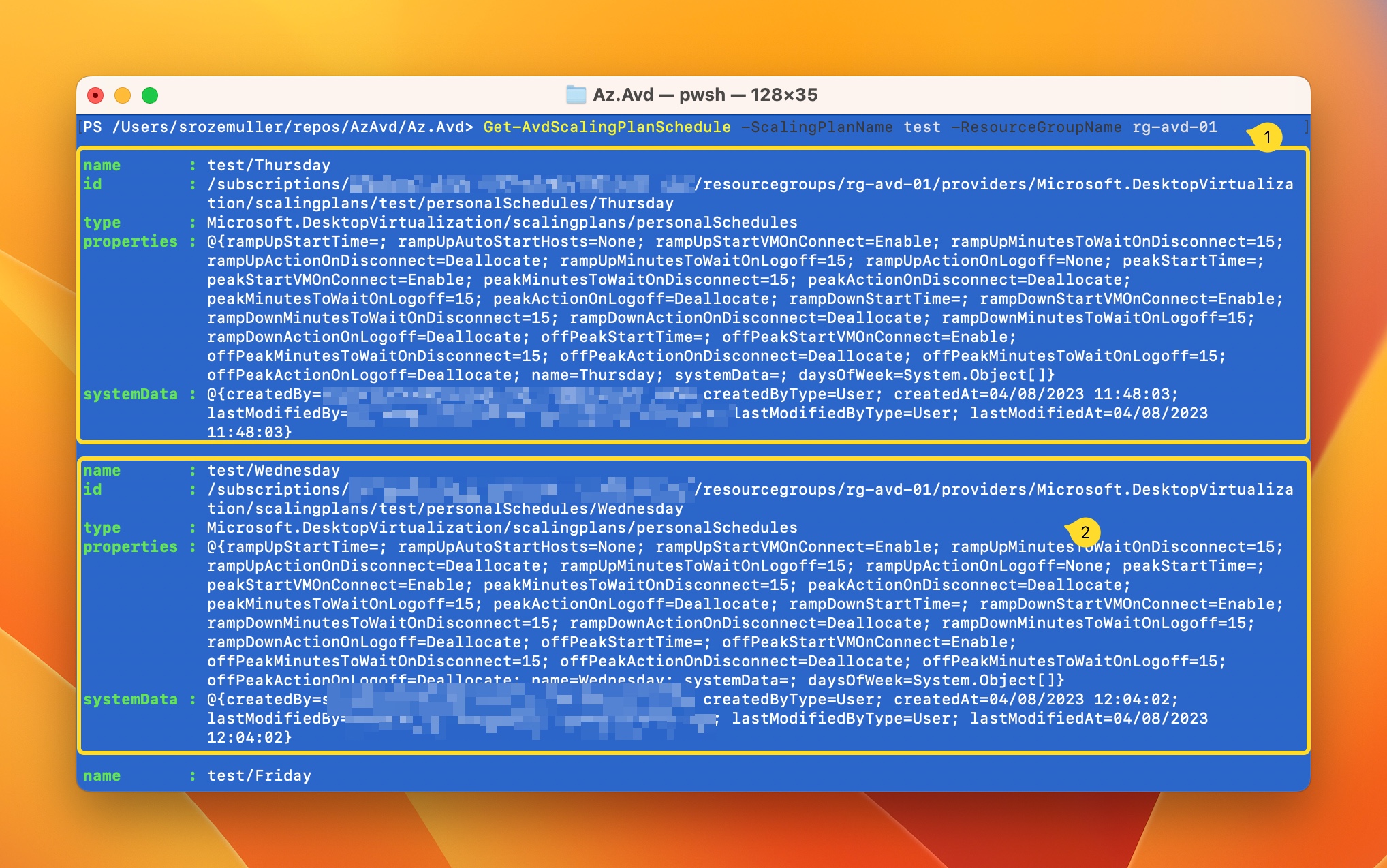The image size is (1387, 868).
Task: Click the yellow minimize window button
Action: point(123,95)
